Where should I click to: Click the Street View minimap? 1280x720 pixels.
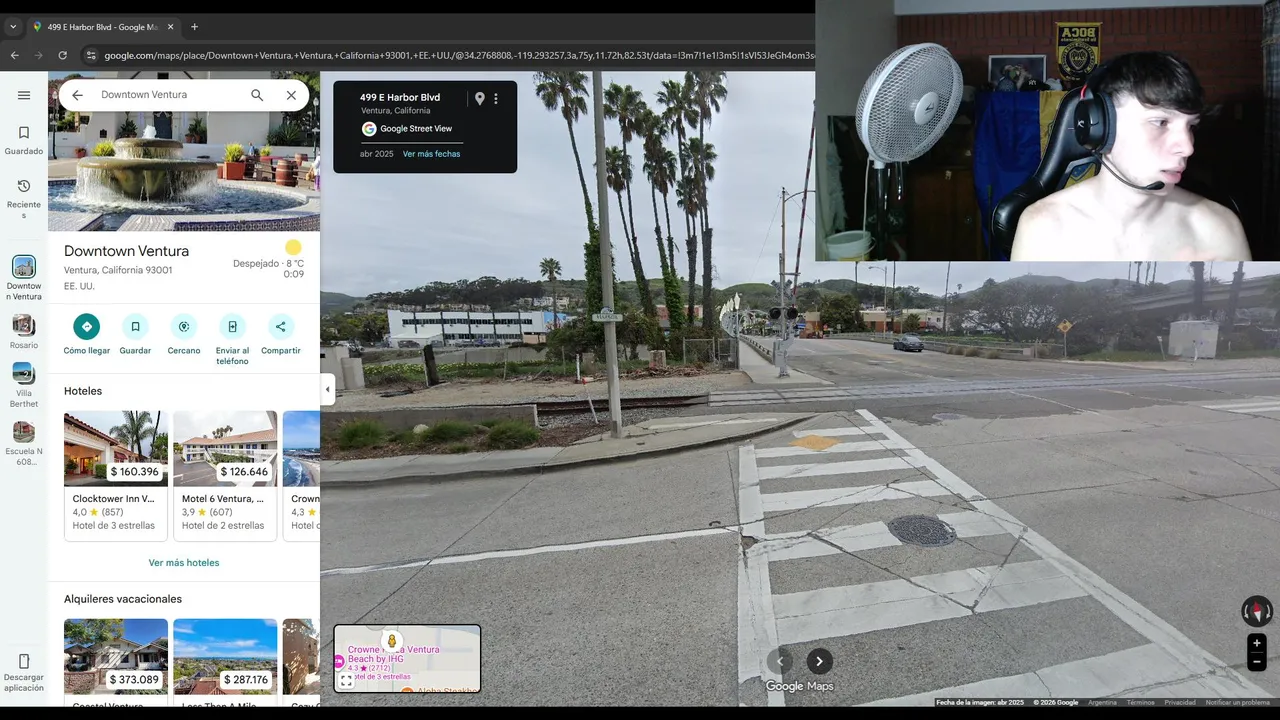(x=407, y=659)
